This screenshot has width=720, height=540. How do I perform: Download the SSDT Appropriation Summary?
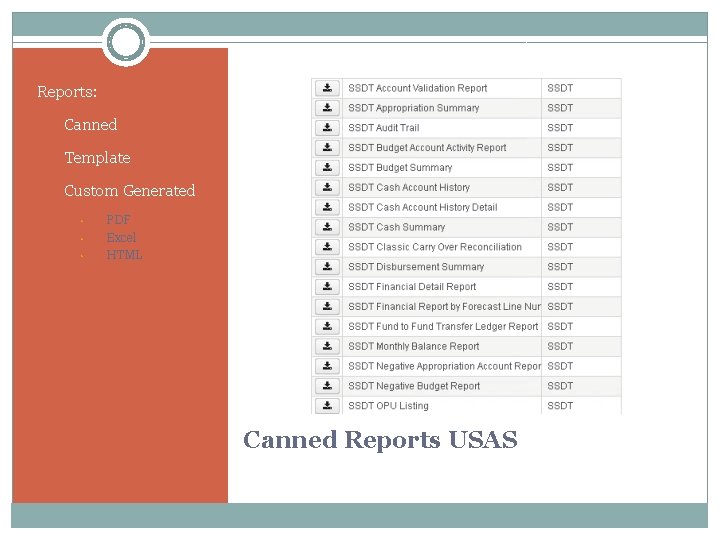327,108
